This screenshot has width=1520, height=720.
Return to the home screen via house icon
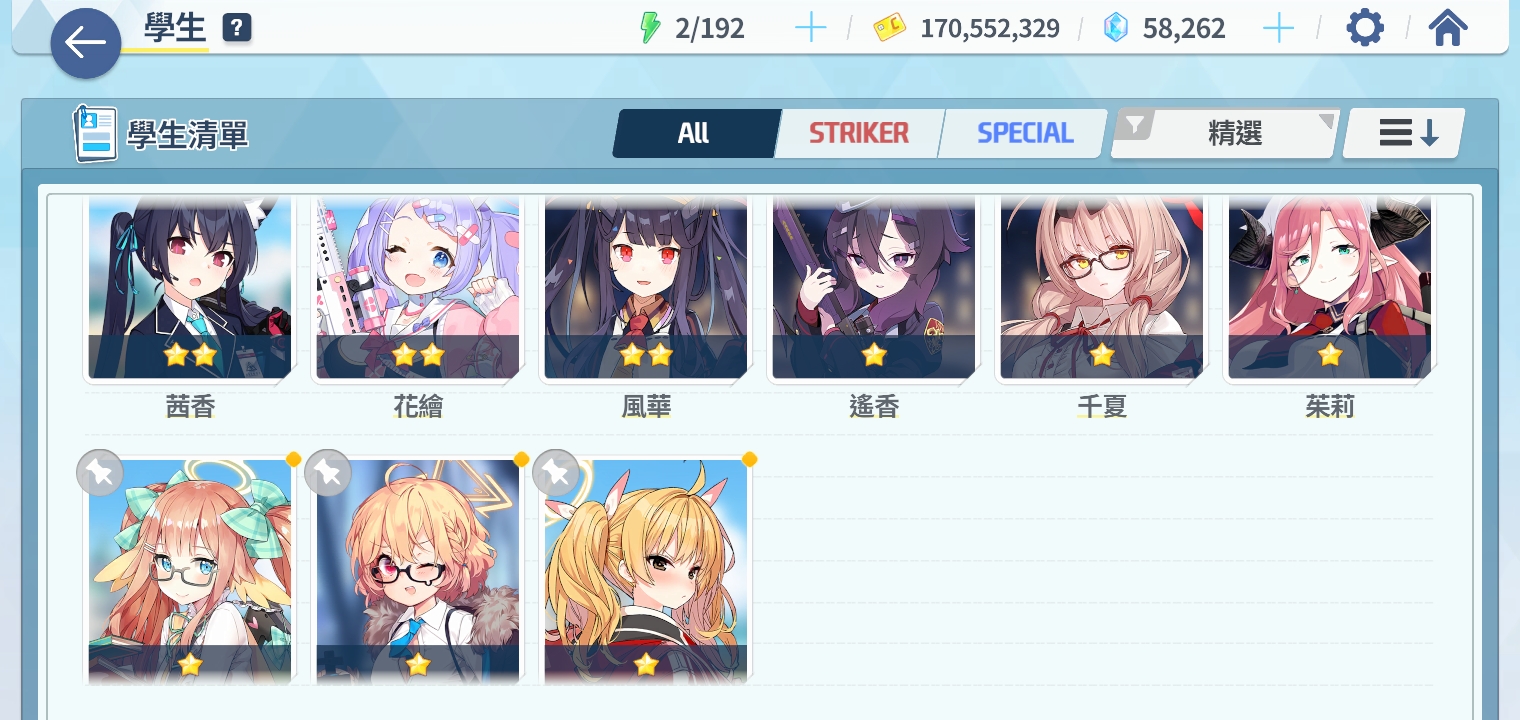(x=1448, y=28)
